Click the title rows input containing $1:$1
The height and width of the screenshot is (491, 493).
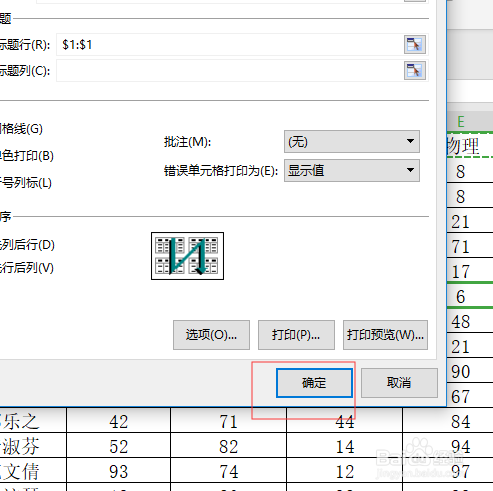click(230, 44)
